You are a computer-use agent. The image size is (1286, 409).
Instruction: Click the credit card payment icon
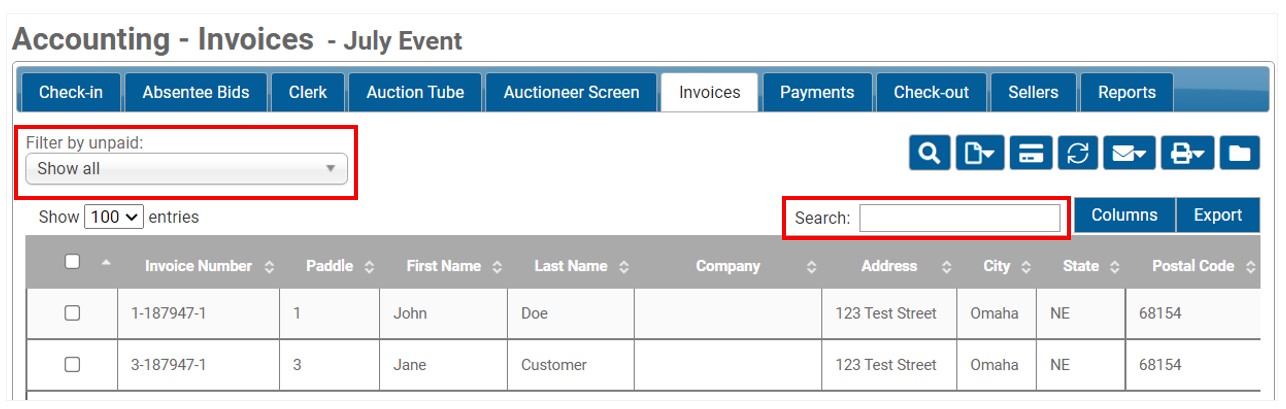[x=1031, y=153]
